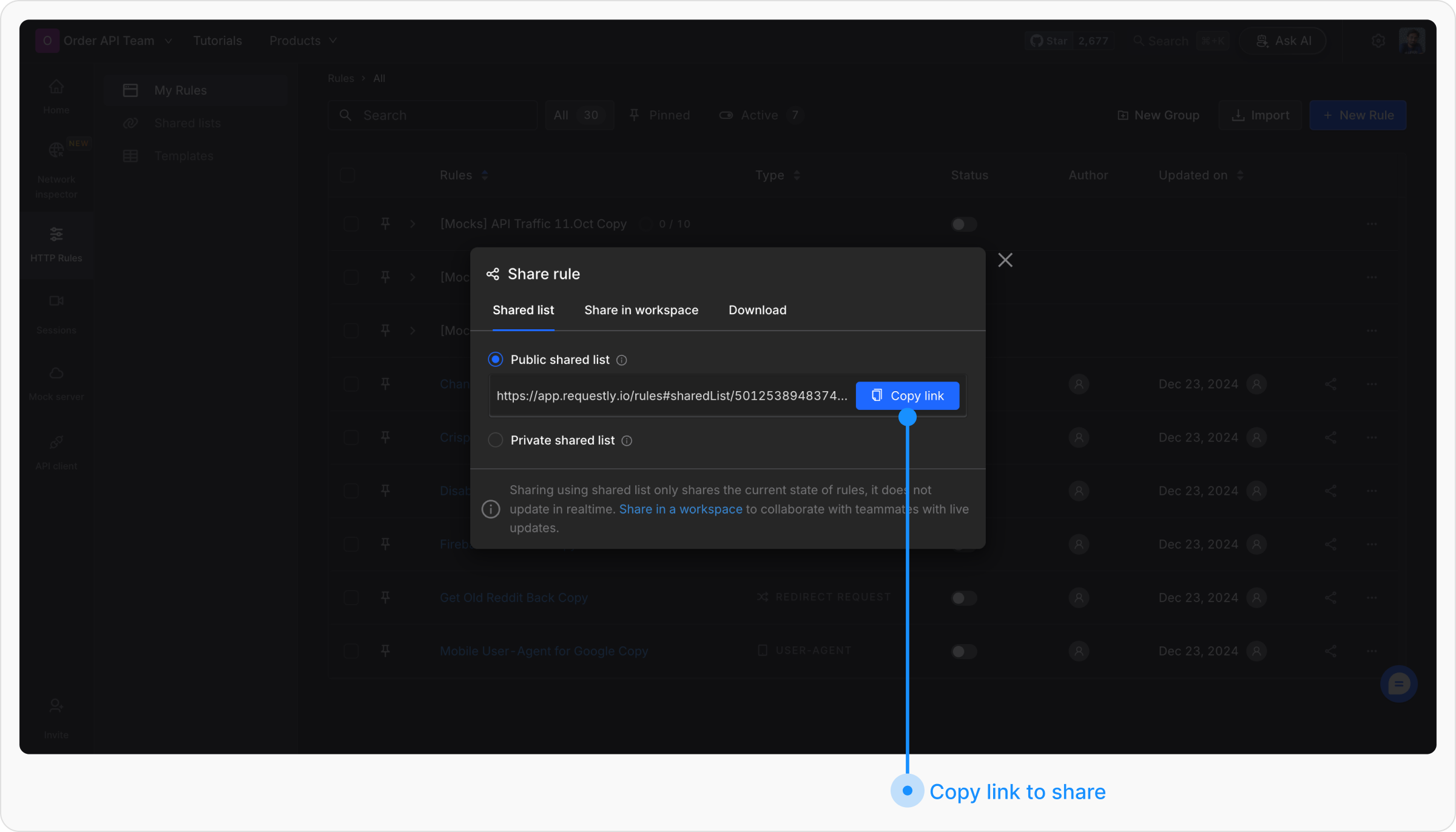The image size is (1456, 832).
Task: Select Private shared list radio option
Action: click(x=496, y=440)
